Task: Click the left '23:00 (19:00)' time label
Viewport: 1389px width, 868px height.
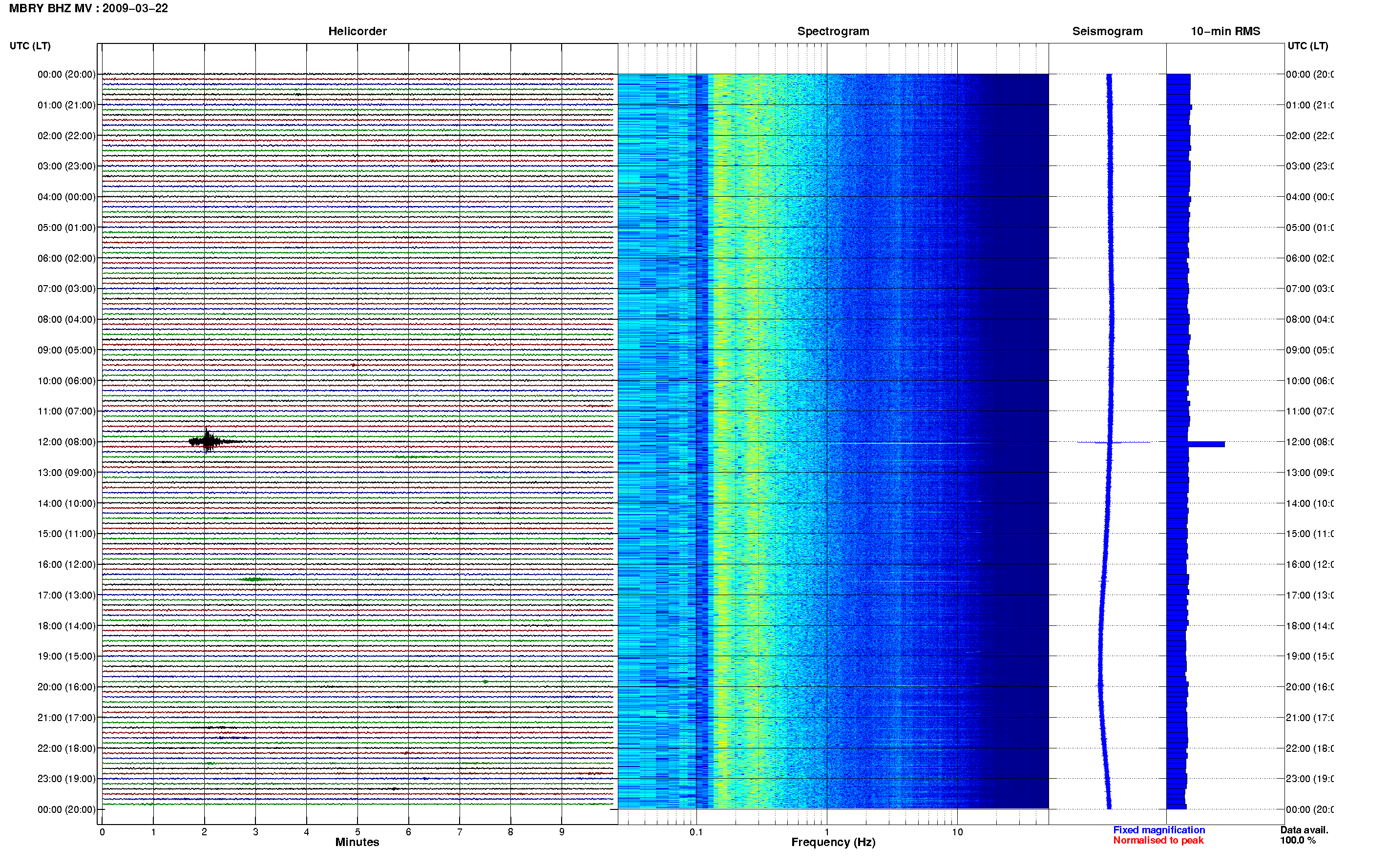Action: (66, 779)
